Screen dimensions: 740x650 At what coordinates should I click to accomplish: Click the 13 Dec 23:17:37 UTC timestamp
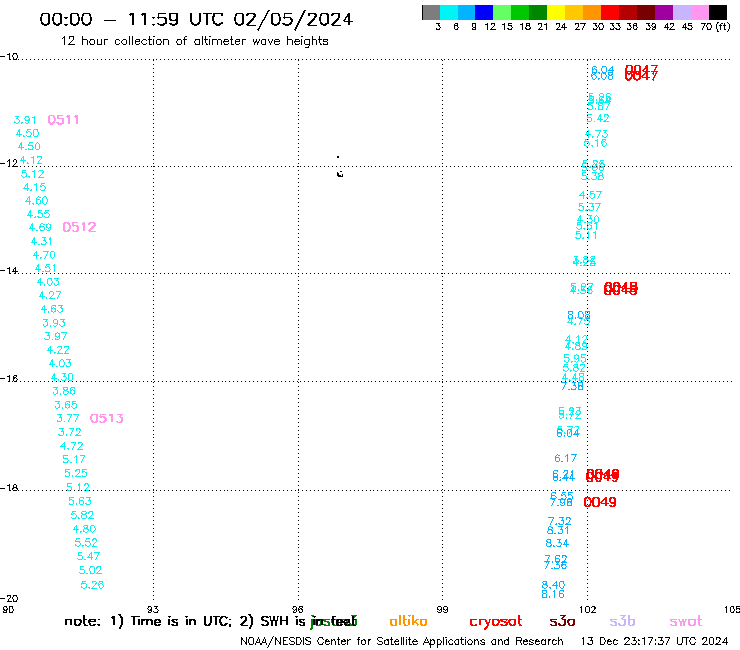coord(654,641)
